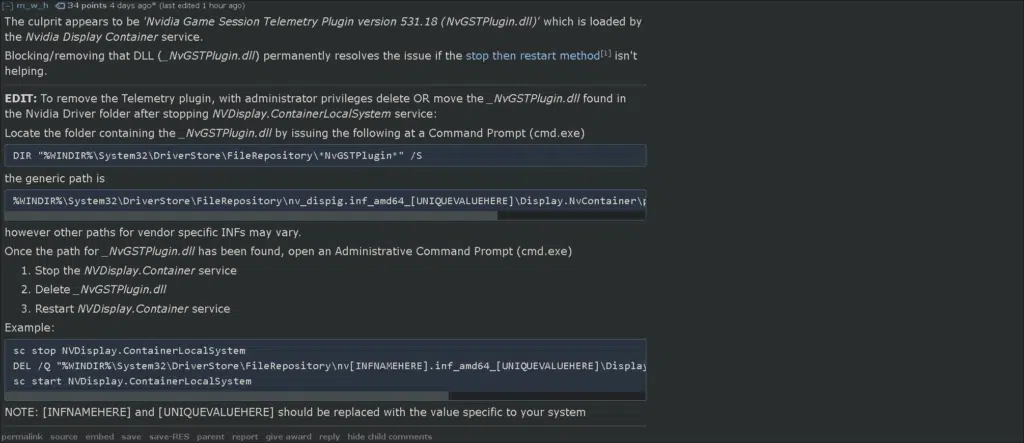Screen dimensions: 1024x443
Task: Open the comment permalink
Action: pyautogui.click(x=22, y=436)
